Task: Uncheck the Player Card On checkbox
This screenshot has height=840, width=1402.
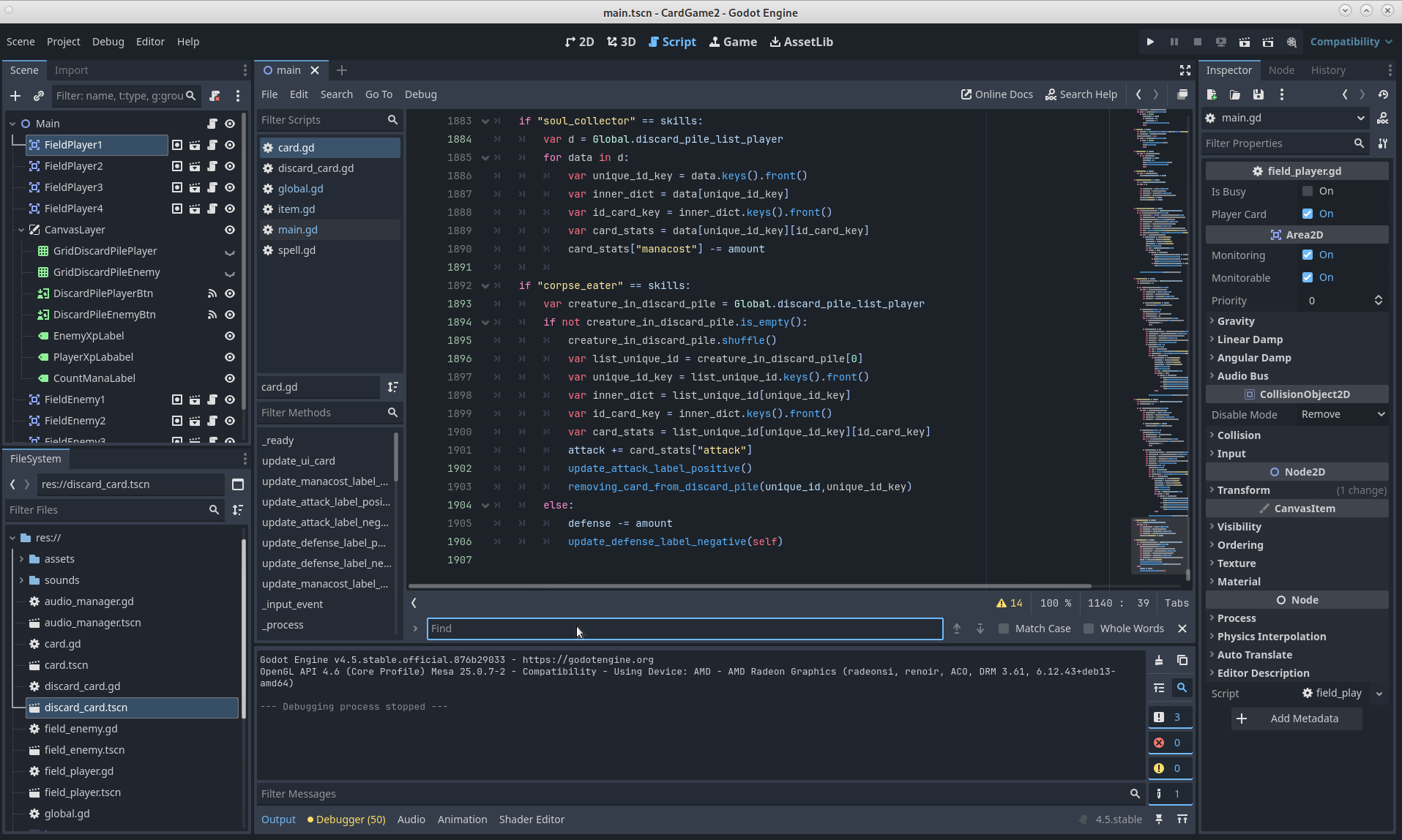Action: pos(1308,214)
